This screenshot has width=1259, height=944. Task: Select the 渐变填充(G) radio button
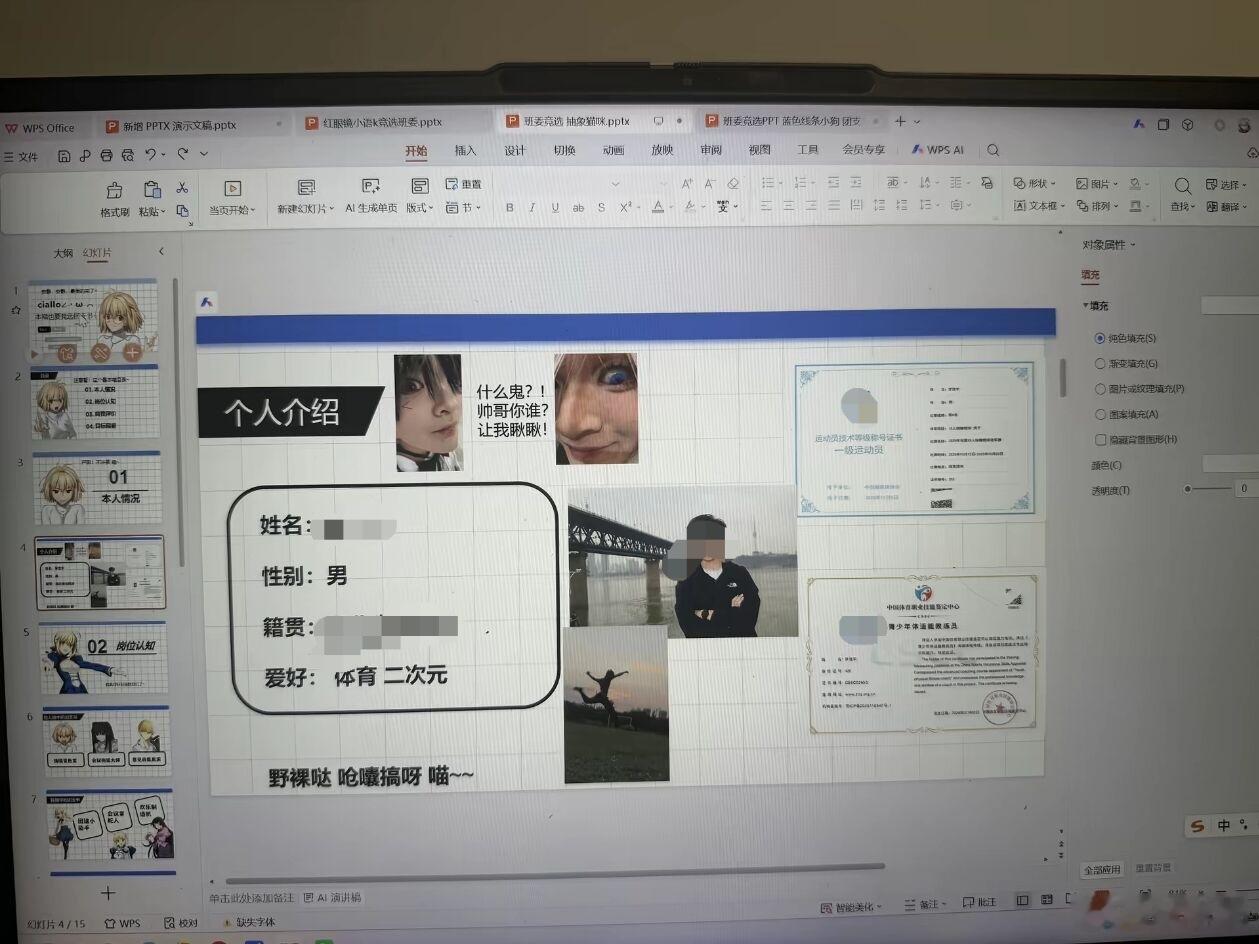coord(1100,364)
